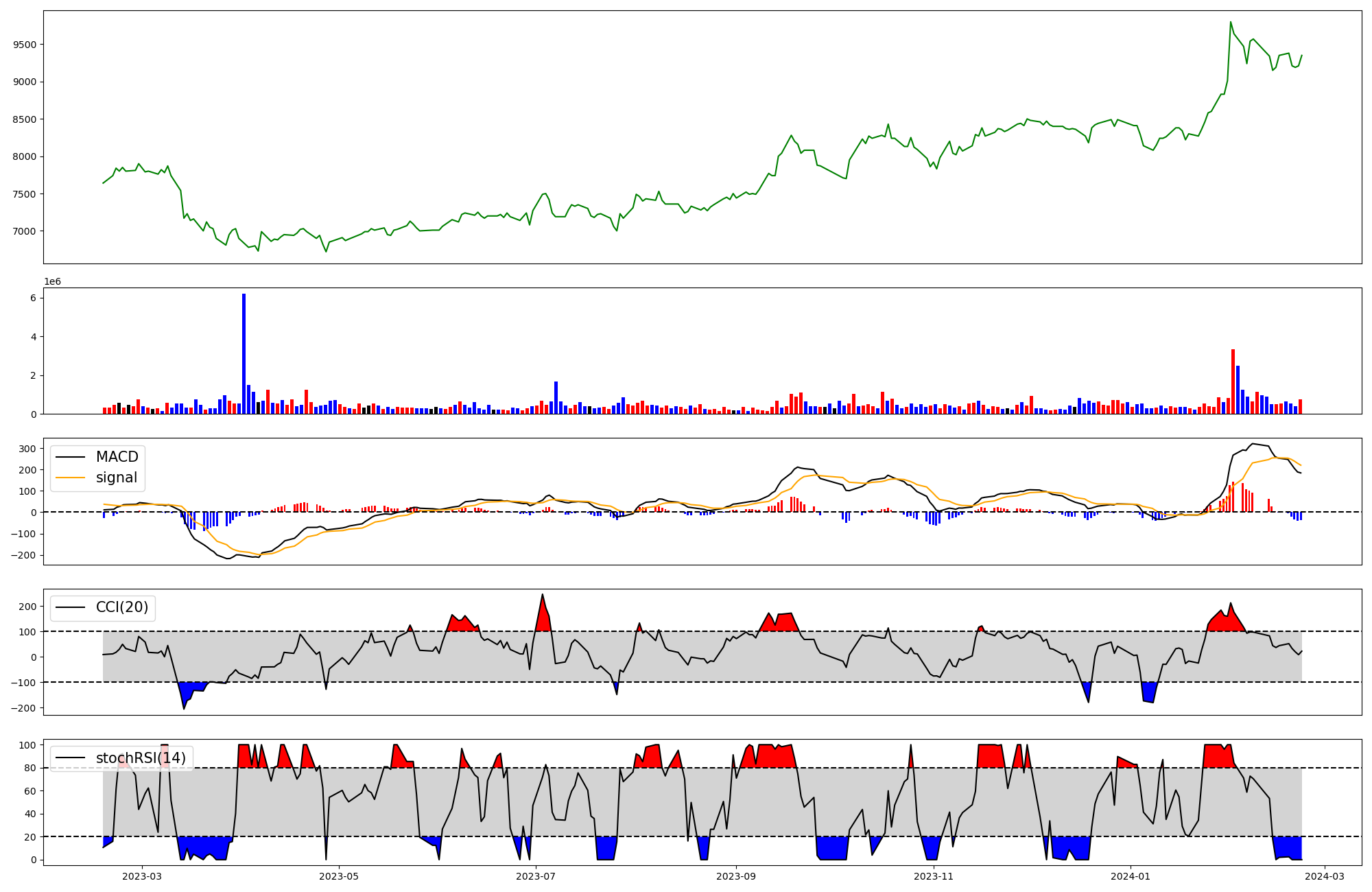Click the 2024-01 date tick label
Viewport: 1372px width, 892px height.
(x=1130, y=876)
